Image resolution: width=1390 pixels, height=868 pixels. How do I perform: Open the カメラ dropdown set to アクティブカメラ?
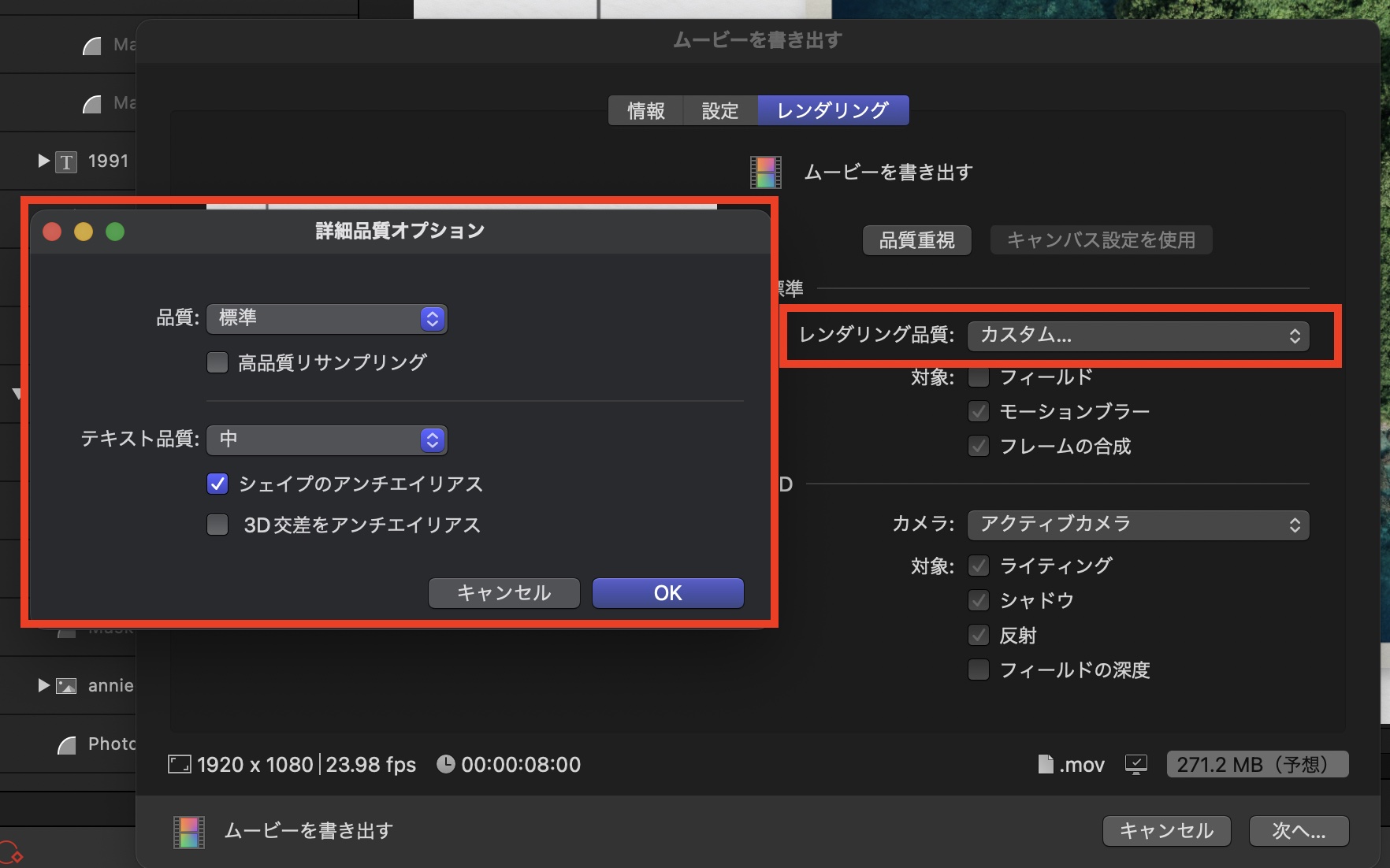pos(1138,525)
